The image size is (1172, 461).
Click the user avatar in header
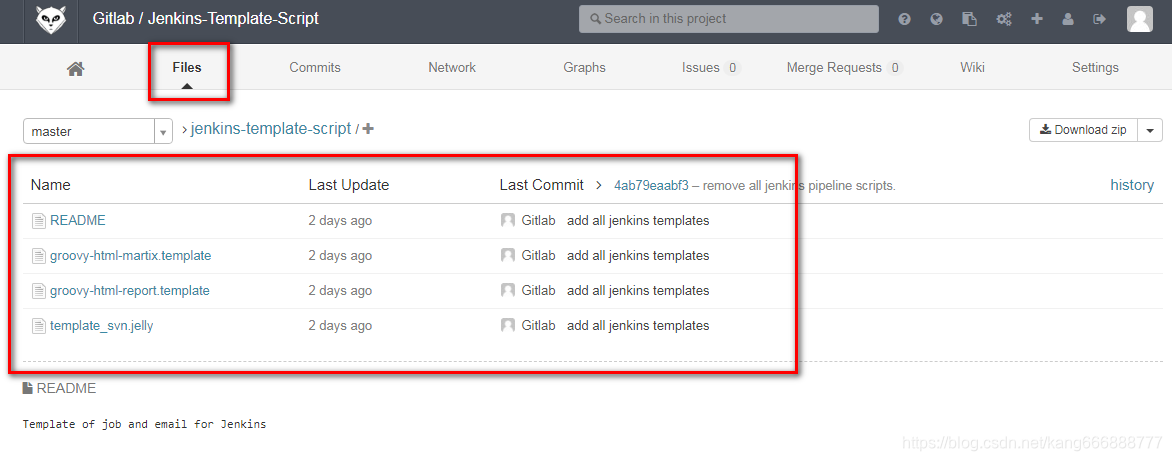1140,19
